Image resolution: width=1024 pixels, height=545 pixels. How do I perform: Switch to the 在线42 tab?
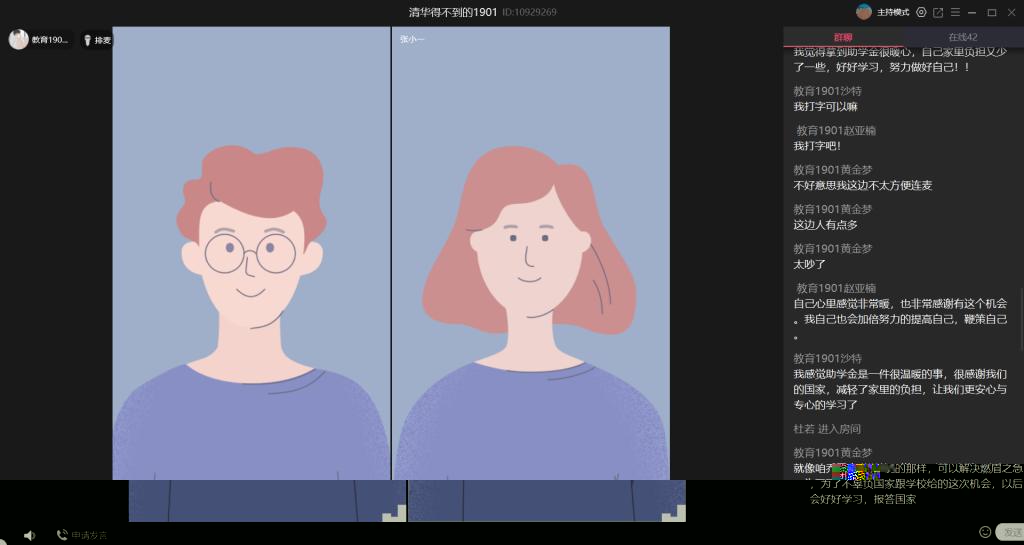click(963, 37)
